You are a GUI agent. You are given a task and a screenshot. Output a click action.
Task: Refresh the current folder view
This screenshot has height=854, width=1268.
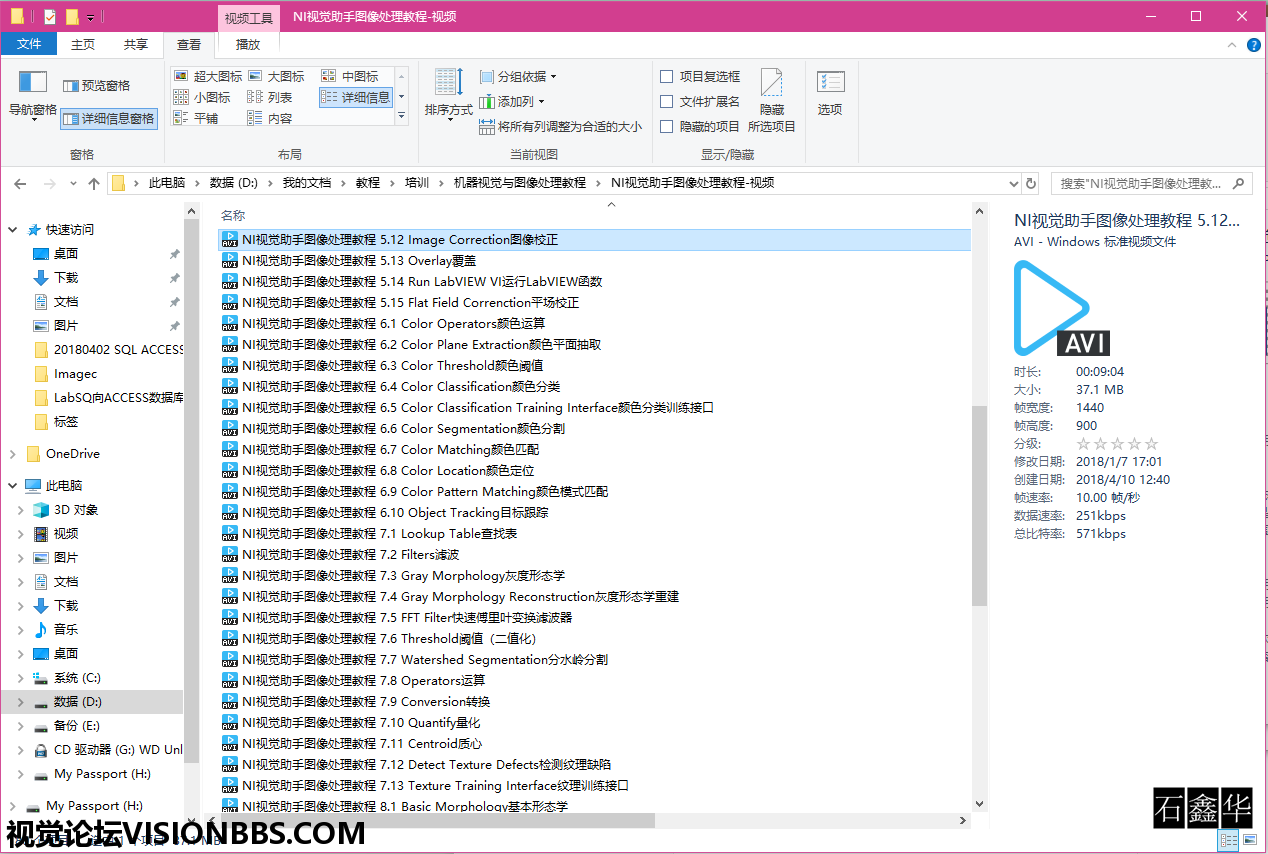coord(1031,184)
